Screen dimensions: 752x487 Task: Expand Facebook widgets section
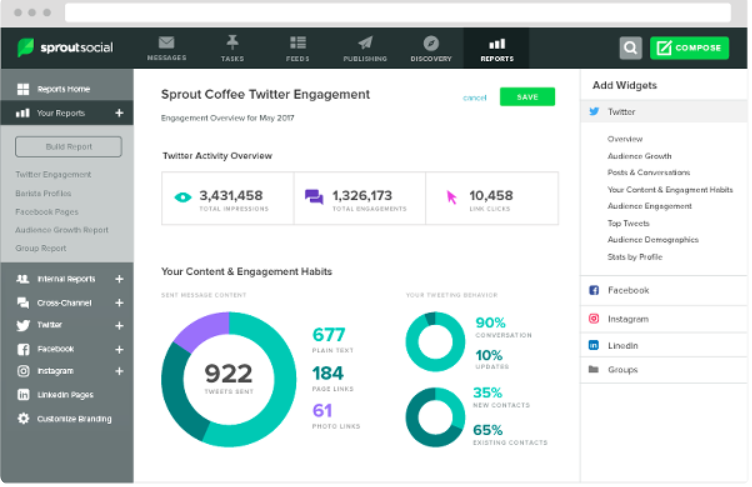[664, 291]
